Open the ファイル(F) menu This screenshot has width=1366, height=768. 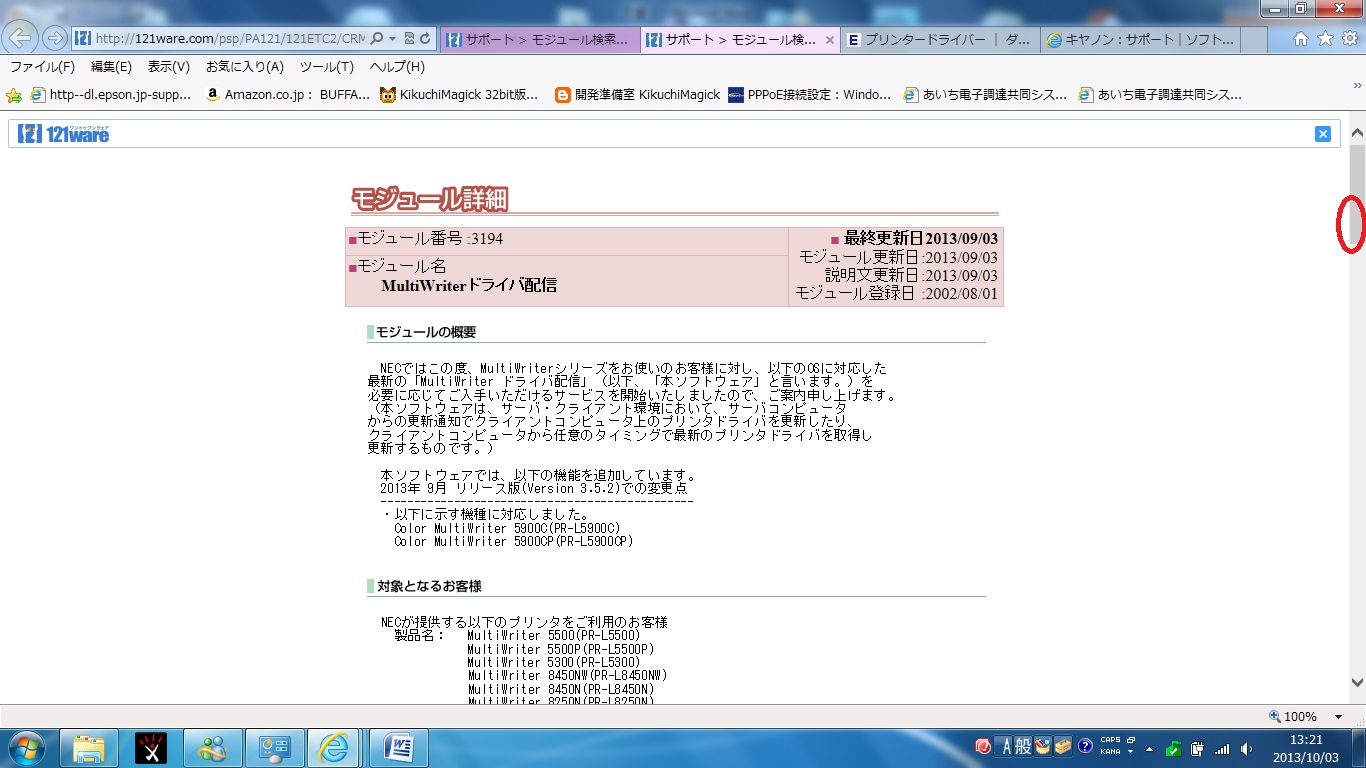pyautogui.click(x=42, y=67)
